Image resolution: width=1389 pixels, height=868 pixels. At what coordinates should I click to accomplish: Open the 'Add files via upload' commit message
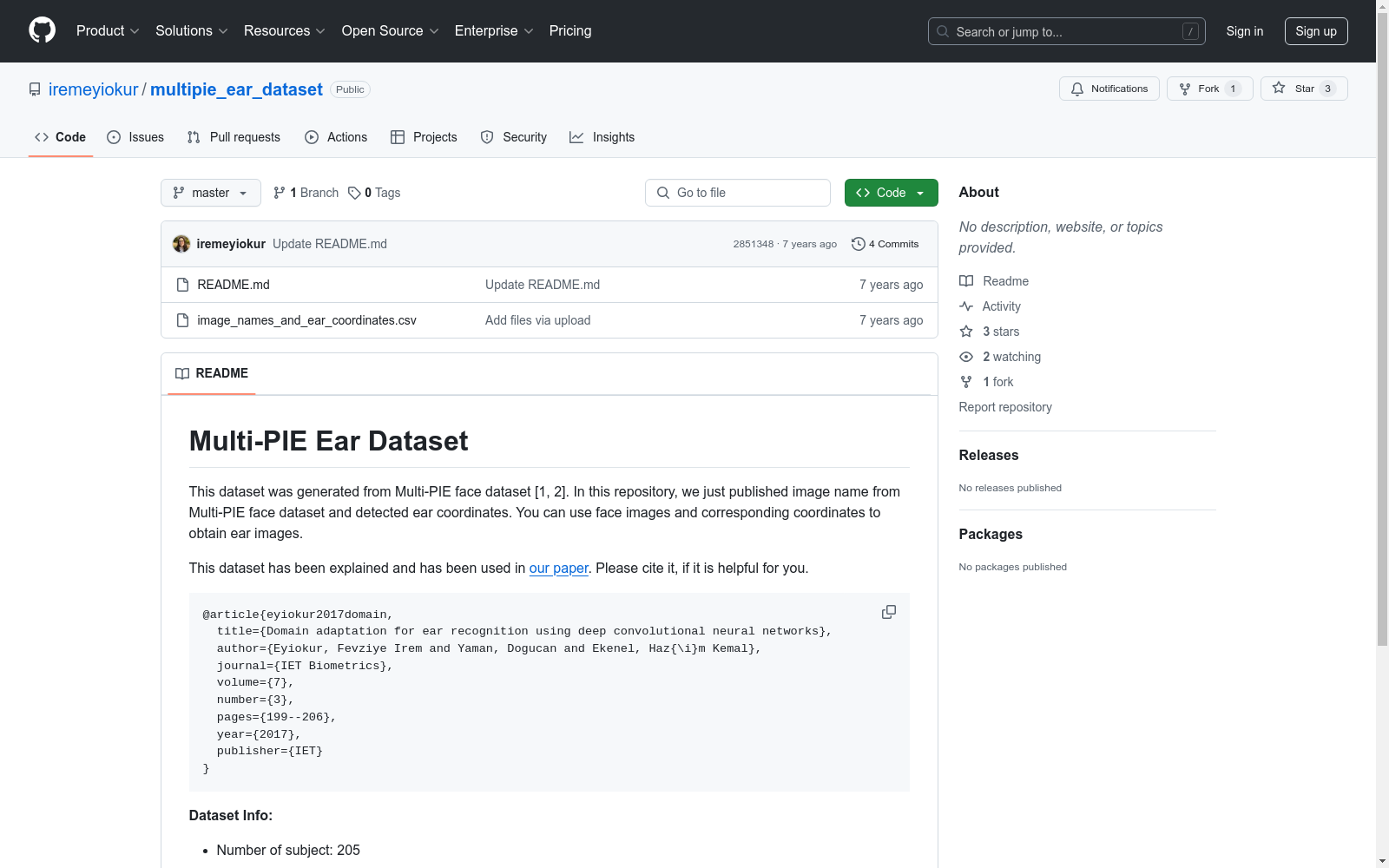coord(538,320)
